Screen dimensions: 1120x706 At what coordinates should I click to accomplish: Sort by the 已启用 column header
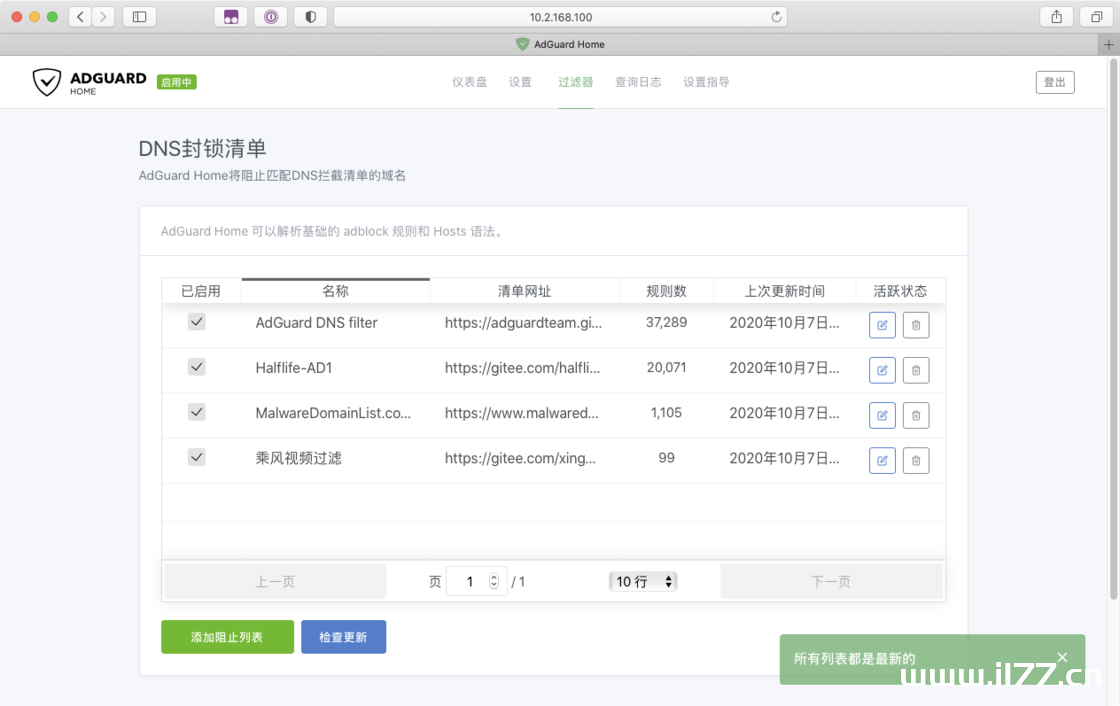pos(201,291)
